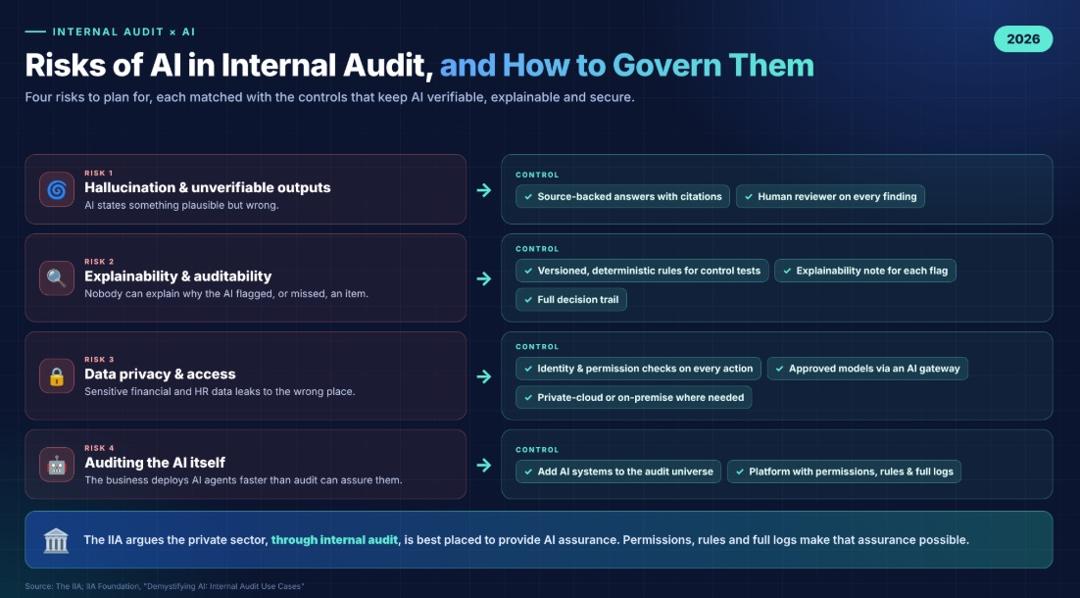Click the robot icon for Risk 4
1080x598 pixels.
pos(56,465)
